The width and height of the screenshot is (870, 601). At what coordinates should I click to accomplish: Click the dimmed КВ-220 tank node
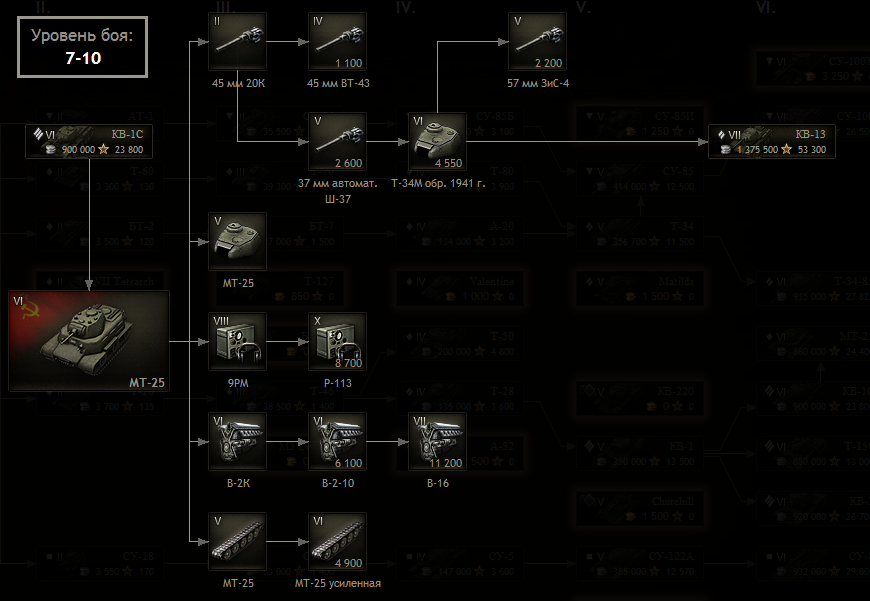click(x=640, y=398)
